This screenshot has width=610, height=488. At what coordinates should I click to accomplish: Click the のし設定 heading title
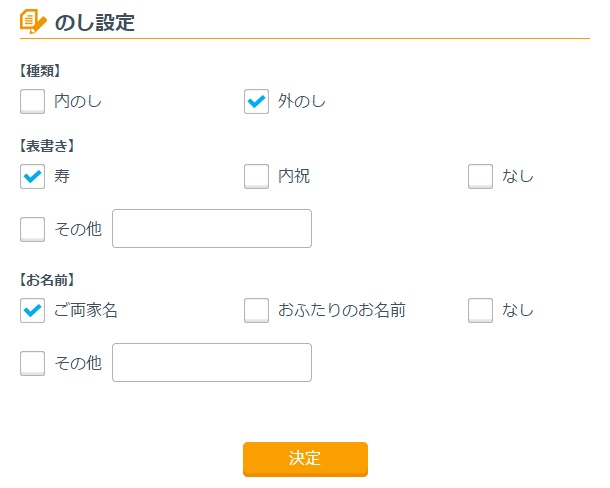tap(95, 22)
